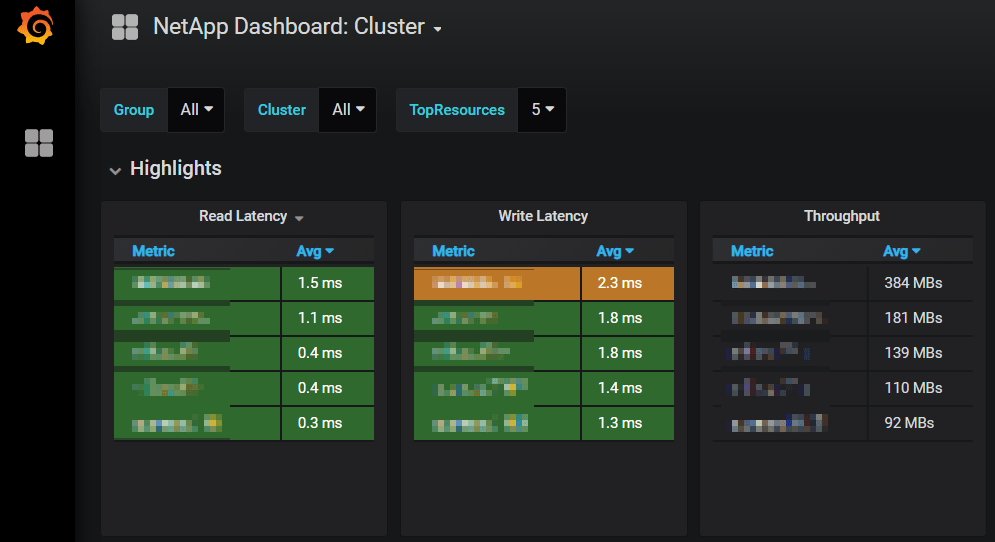Screen dimensions: 995x542
Task: Open the Read Latency panel title menu
Action: [x=251, y=216]
